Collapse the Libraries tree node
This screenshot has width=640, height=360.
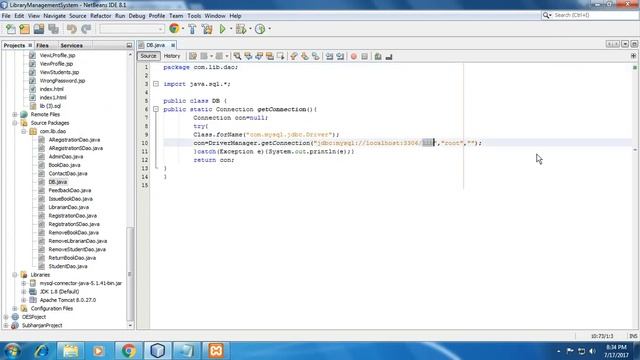coord(15,275)
